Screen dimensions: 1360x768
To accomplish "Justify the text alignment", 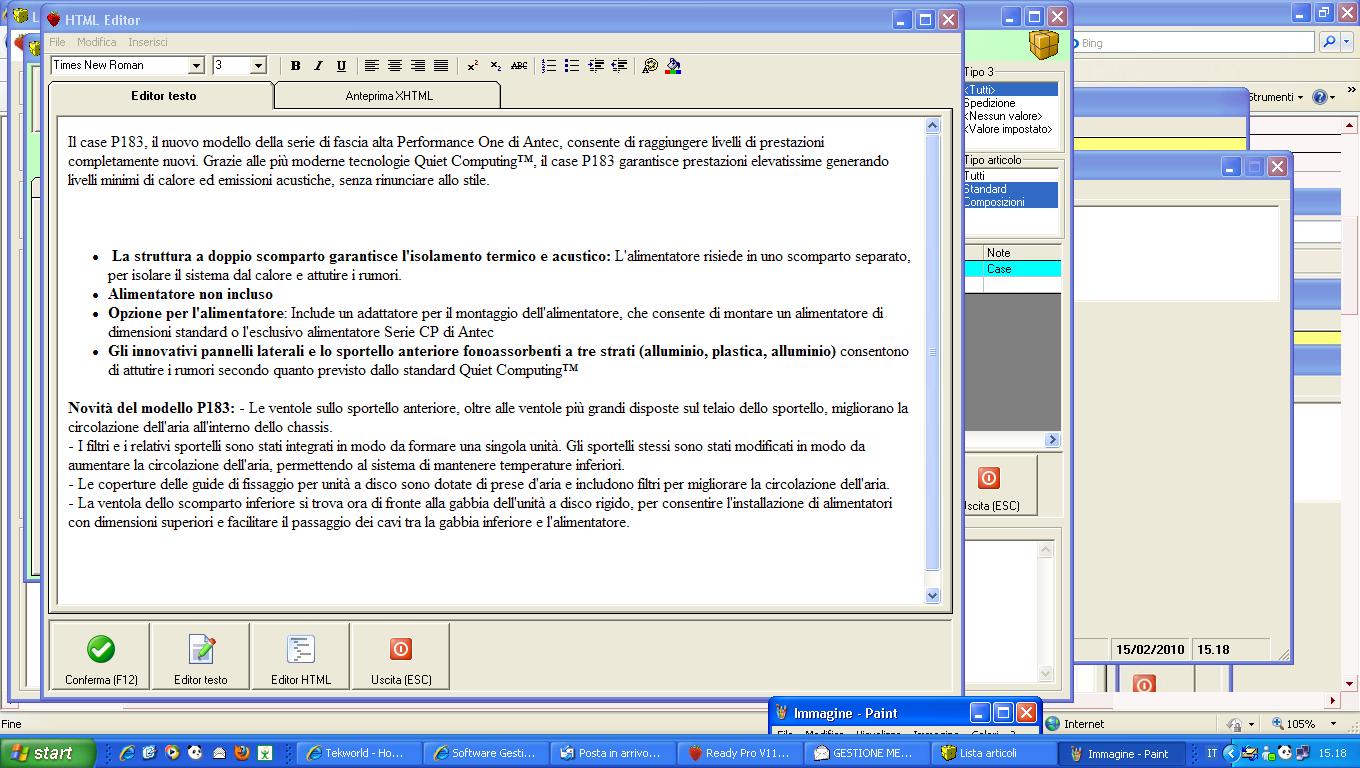I will tap(440, 66).
